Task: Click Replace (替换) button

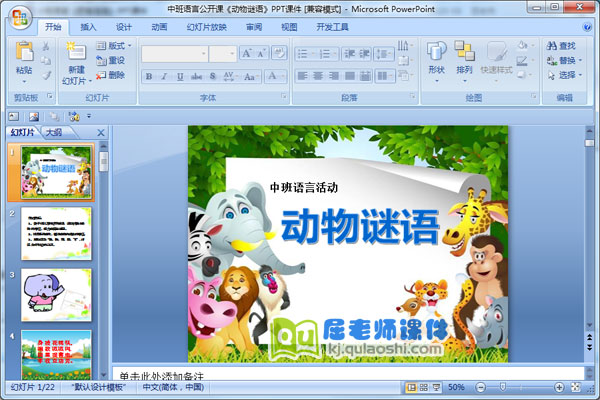Action: point(564,60)
